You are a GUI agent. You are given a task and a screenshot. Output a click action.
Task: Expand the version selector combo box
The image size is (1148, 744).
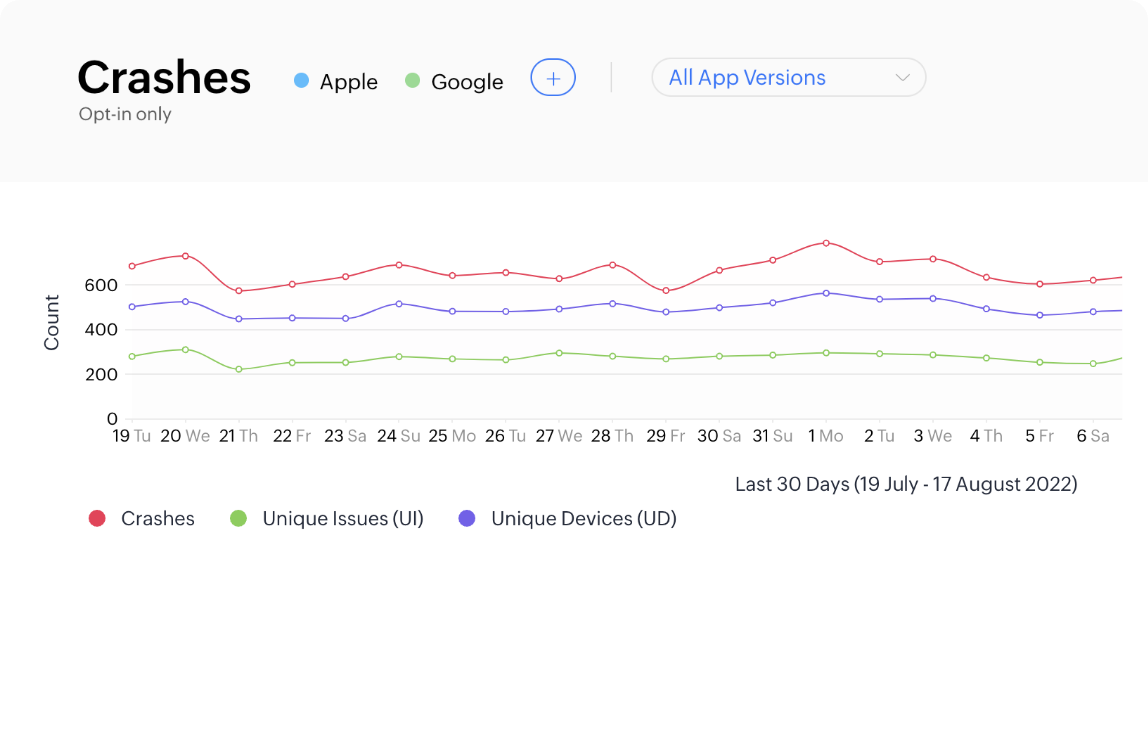point(788,77)
